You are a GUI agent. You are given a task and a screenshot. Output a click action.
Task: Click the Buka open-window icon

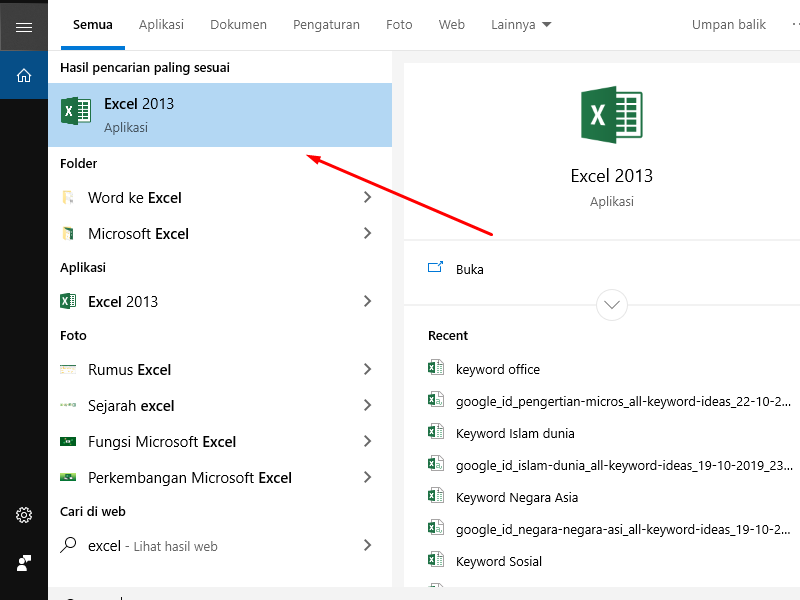[435, 267]
